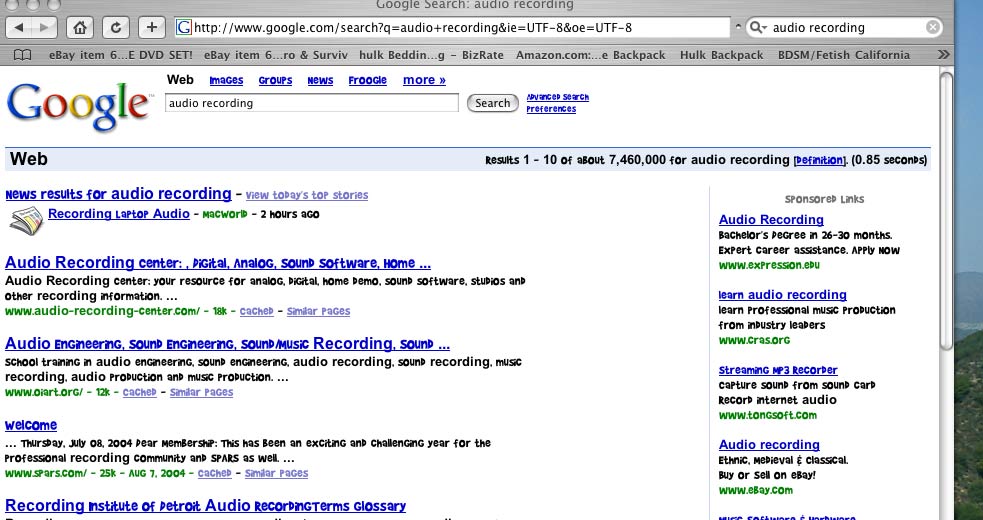This screenshot has height=520, width=983.
Task: Open Audio recording eBay sponsored link
Action: (769, 445)
